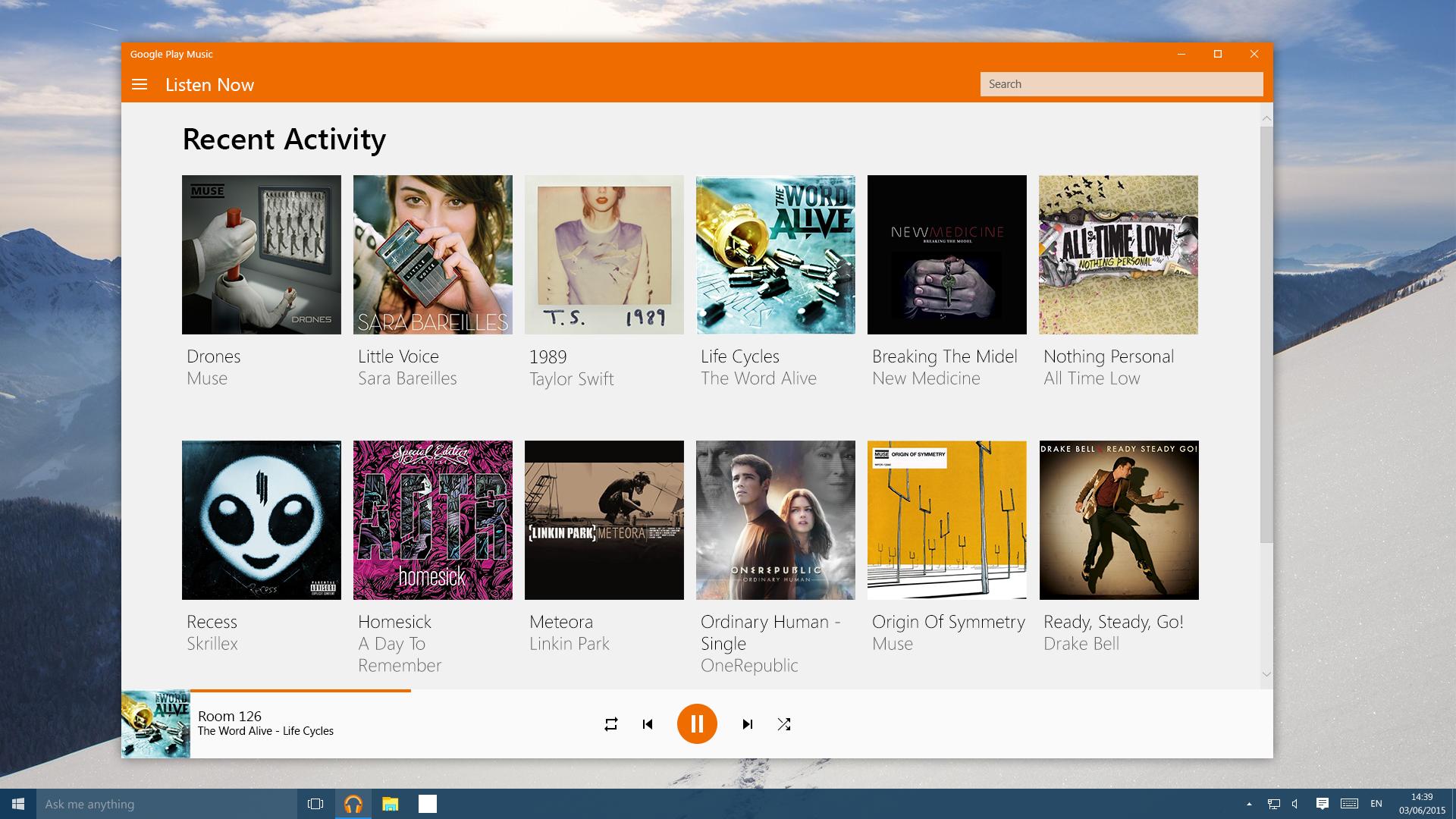Open the Drones album by Muse
This screenshot has width=1456, height=819.
262,255
